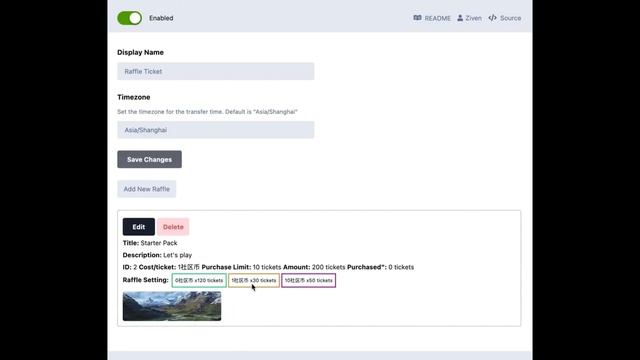Focus the Display Name input field

click(x=216, y=71)
